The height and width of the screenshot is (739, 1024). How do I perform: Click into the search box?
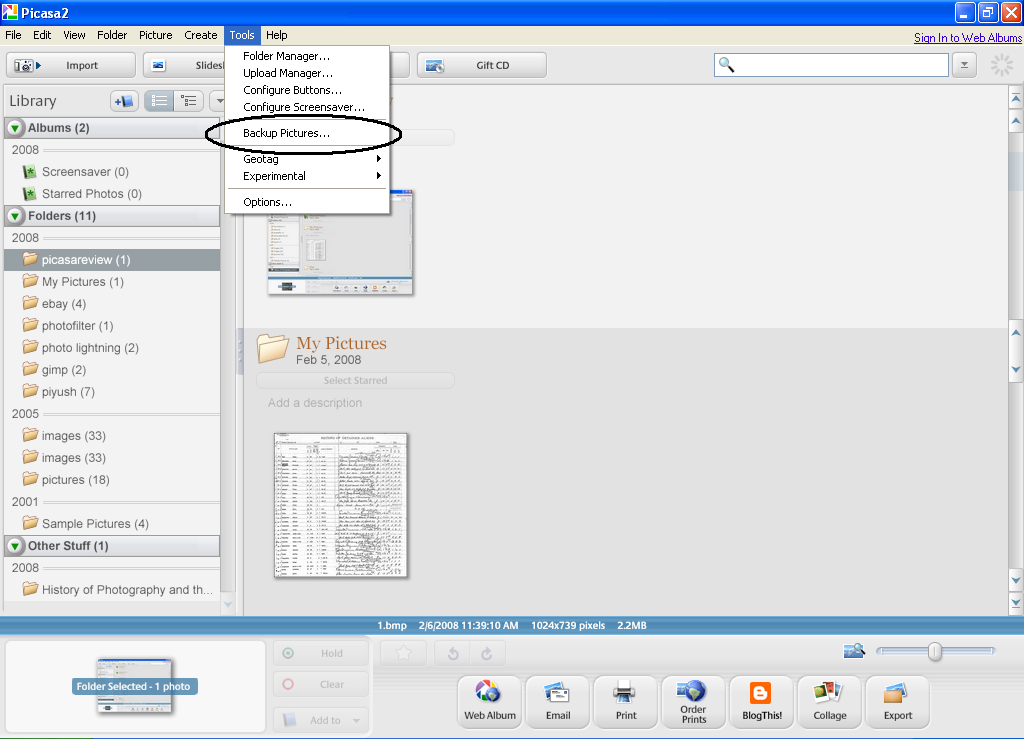pos(831,65)
